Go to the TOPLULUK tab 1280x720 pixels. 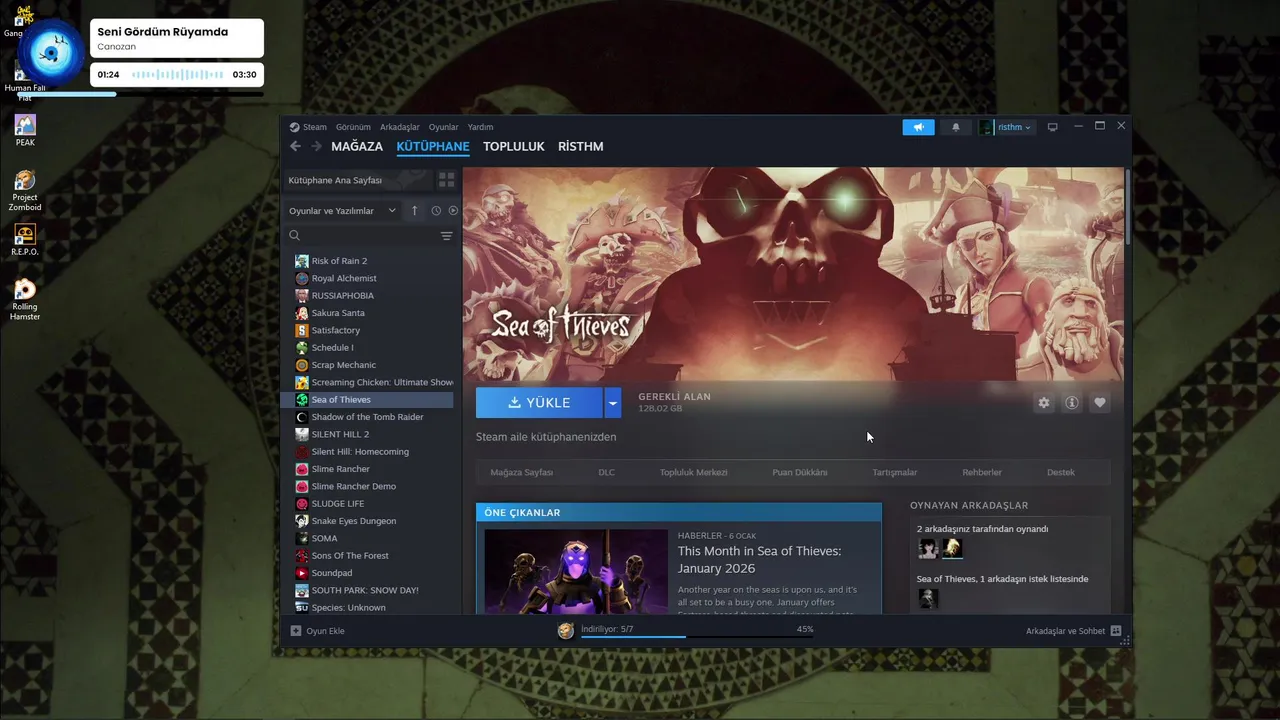point(514,146)
